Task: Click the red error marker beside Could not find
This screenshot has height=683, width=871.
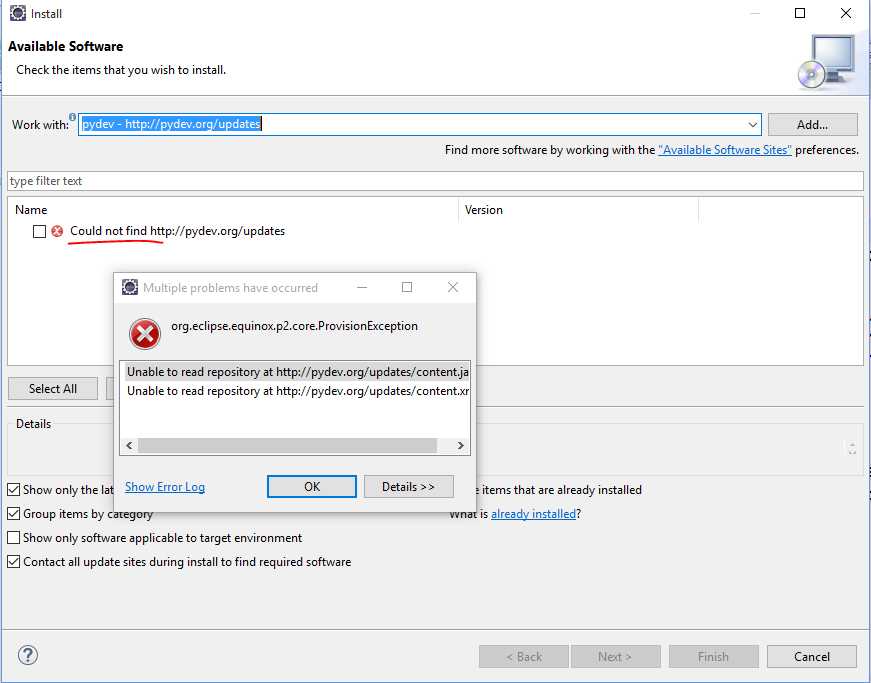Action: 57,231
